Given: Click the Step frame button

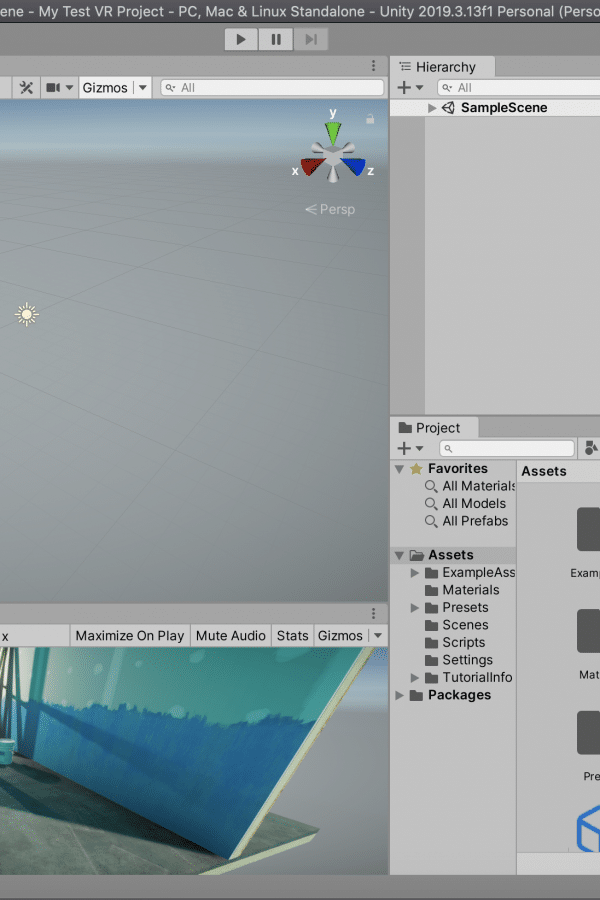Looking at the screenshot, I should pyautogui.click(x=311, y=39).
